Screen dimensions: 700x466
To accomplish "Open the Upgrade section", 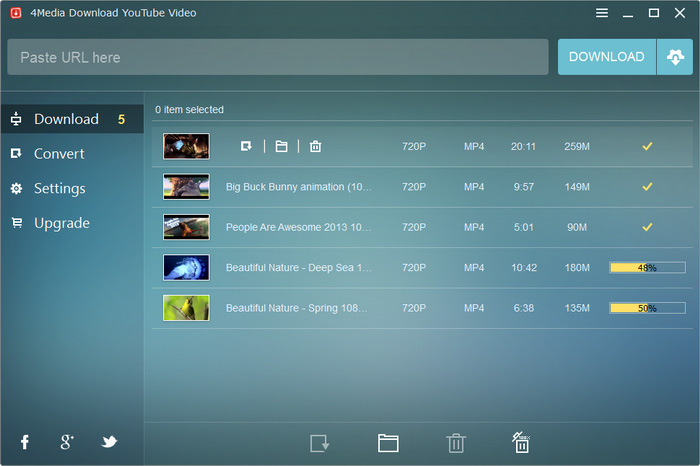I will [x=72, y=223].
